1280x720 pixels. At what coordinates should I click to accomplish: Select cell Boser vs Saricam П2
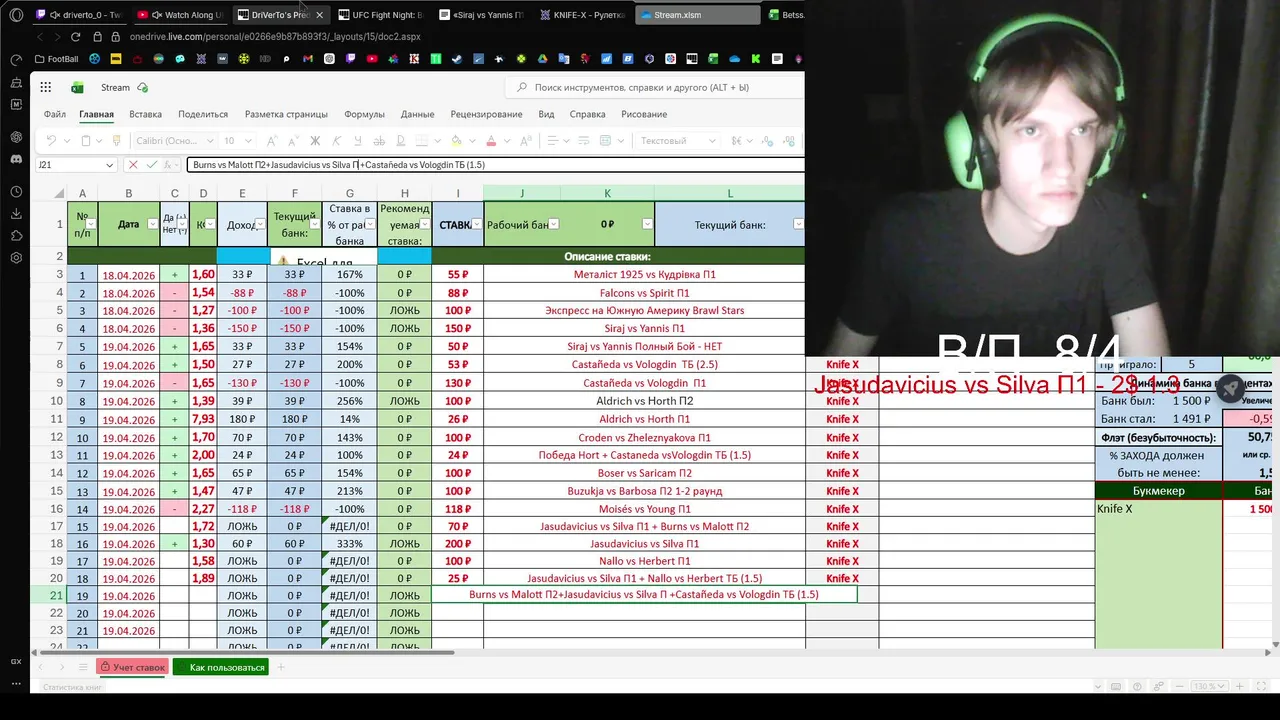[644, 473]
